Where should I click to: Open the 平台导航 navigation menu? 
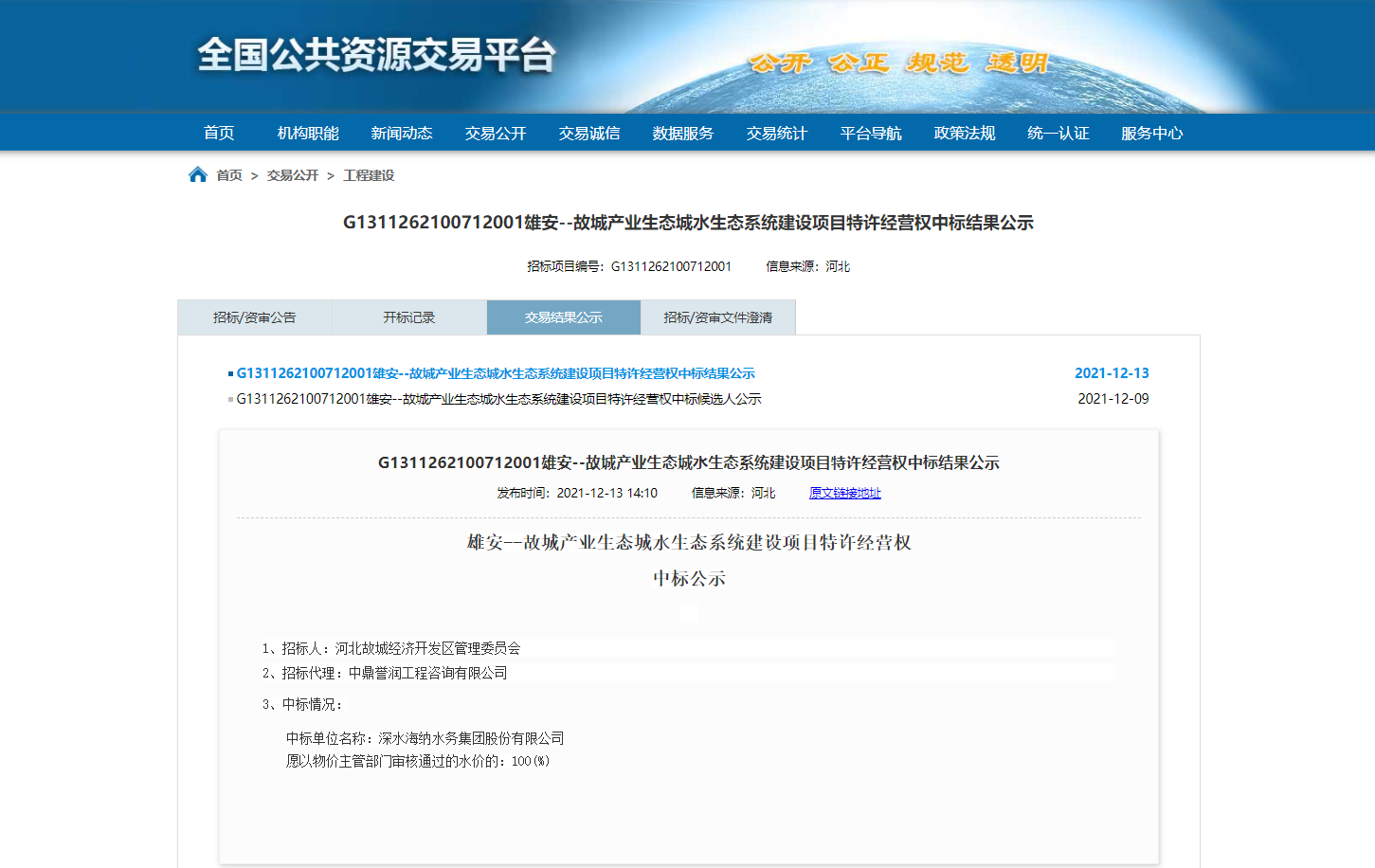point(870,133)
